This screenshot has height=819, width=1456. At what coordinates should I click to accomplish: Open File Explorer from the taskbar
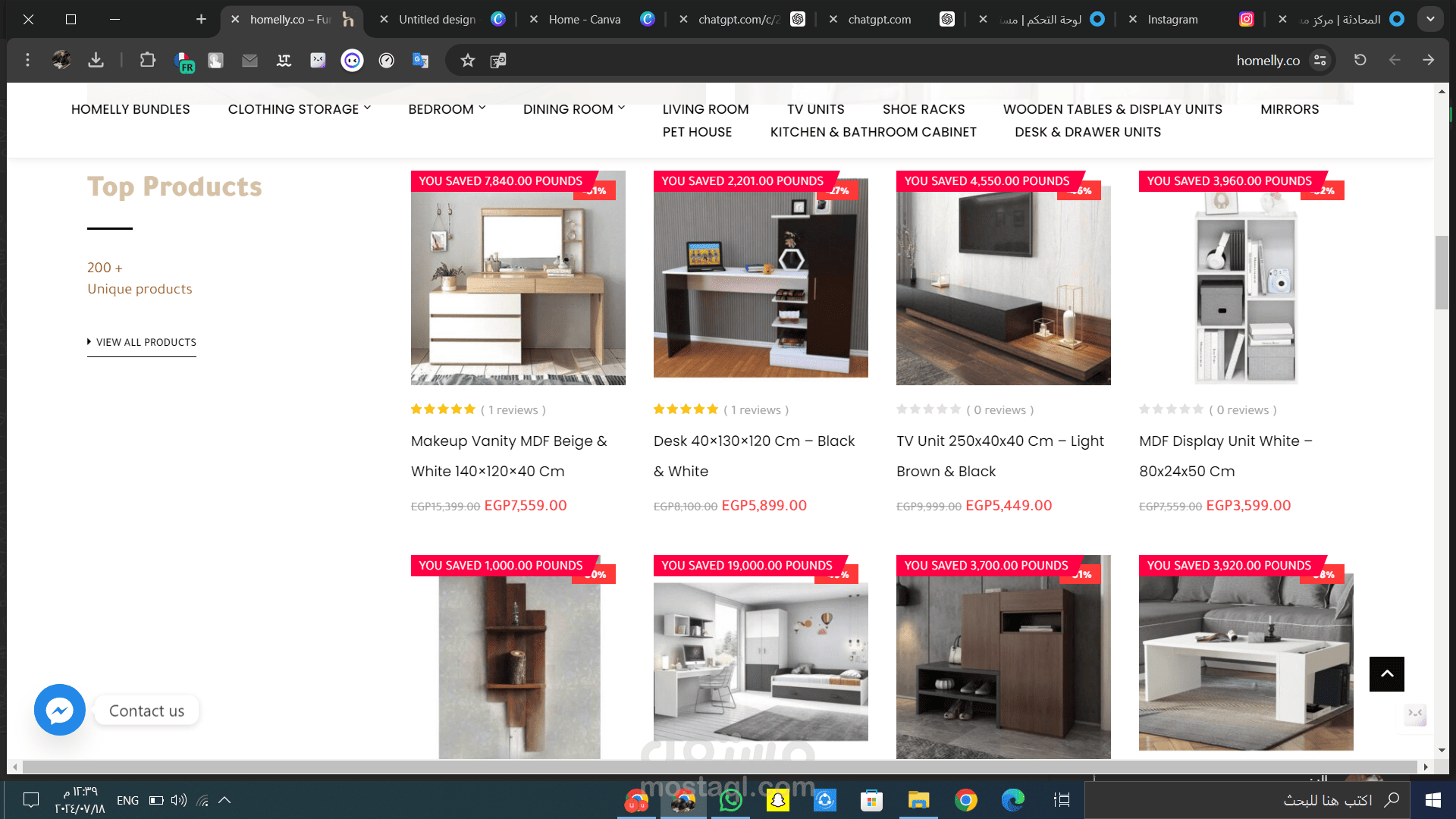919,800
